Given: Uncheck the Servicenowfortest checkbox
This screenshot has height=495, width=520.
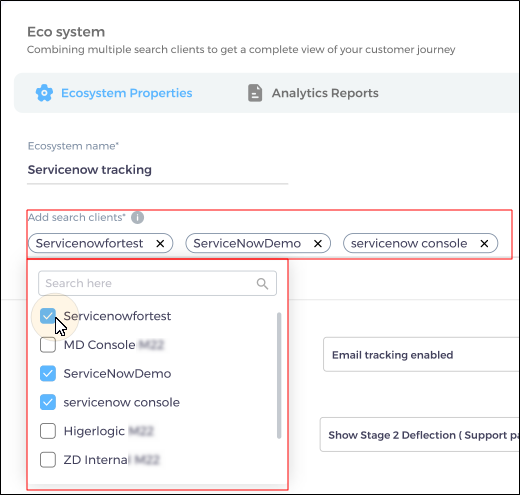Looking at the screenshot, I should pyautogui.click(x=48, y=316).
